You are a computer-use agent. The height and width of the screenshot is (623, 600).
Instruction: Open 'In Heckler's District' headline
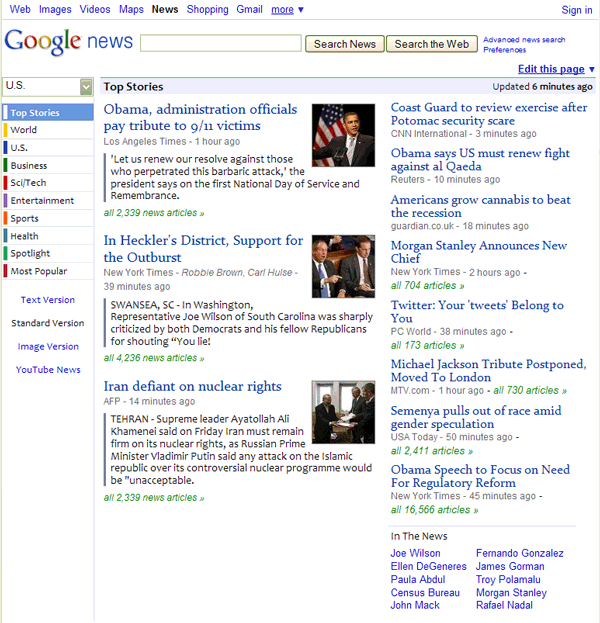click(203, 249)
